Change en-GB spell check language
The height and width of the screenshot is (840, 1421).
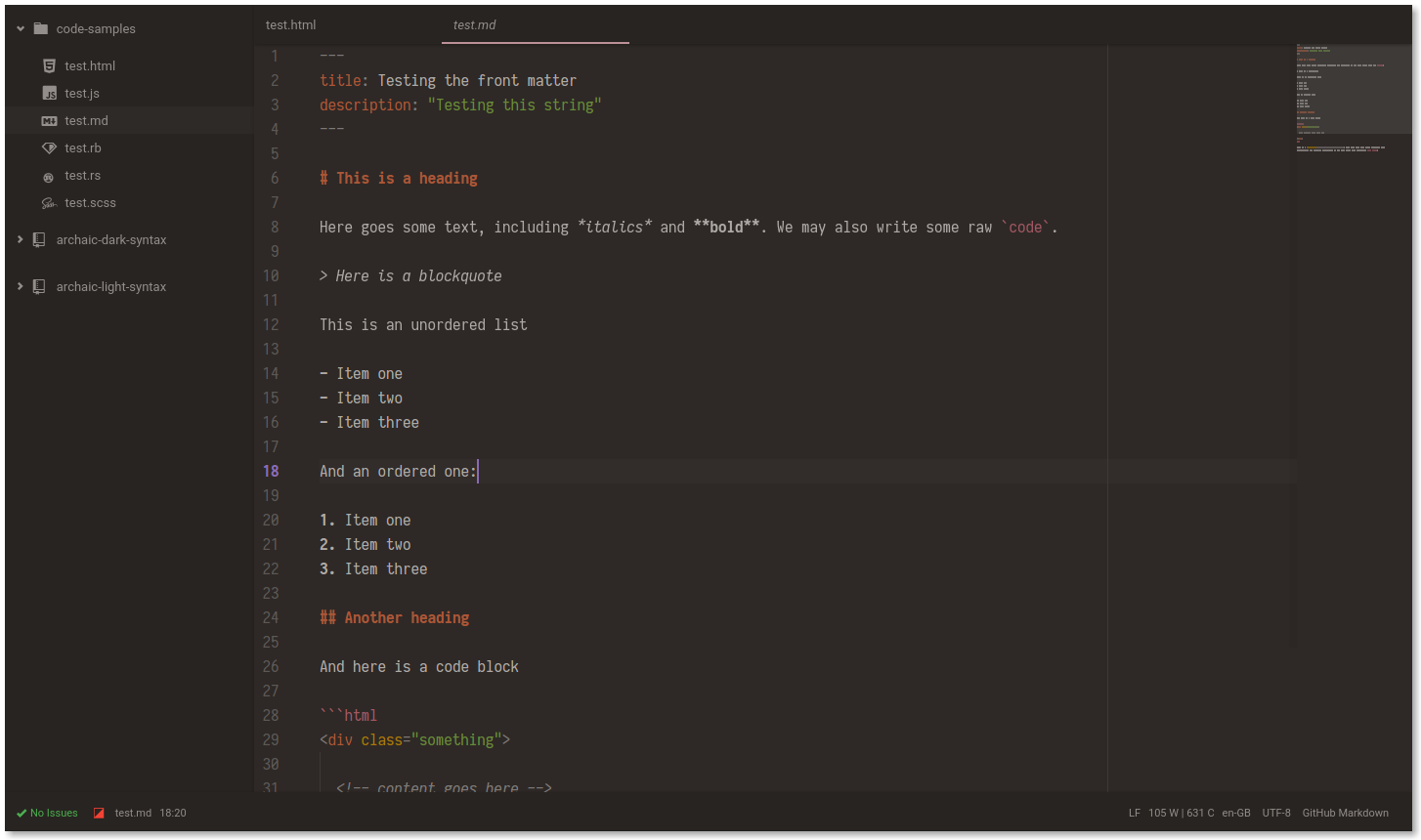[x=1236, y=813]
